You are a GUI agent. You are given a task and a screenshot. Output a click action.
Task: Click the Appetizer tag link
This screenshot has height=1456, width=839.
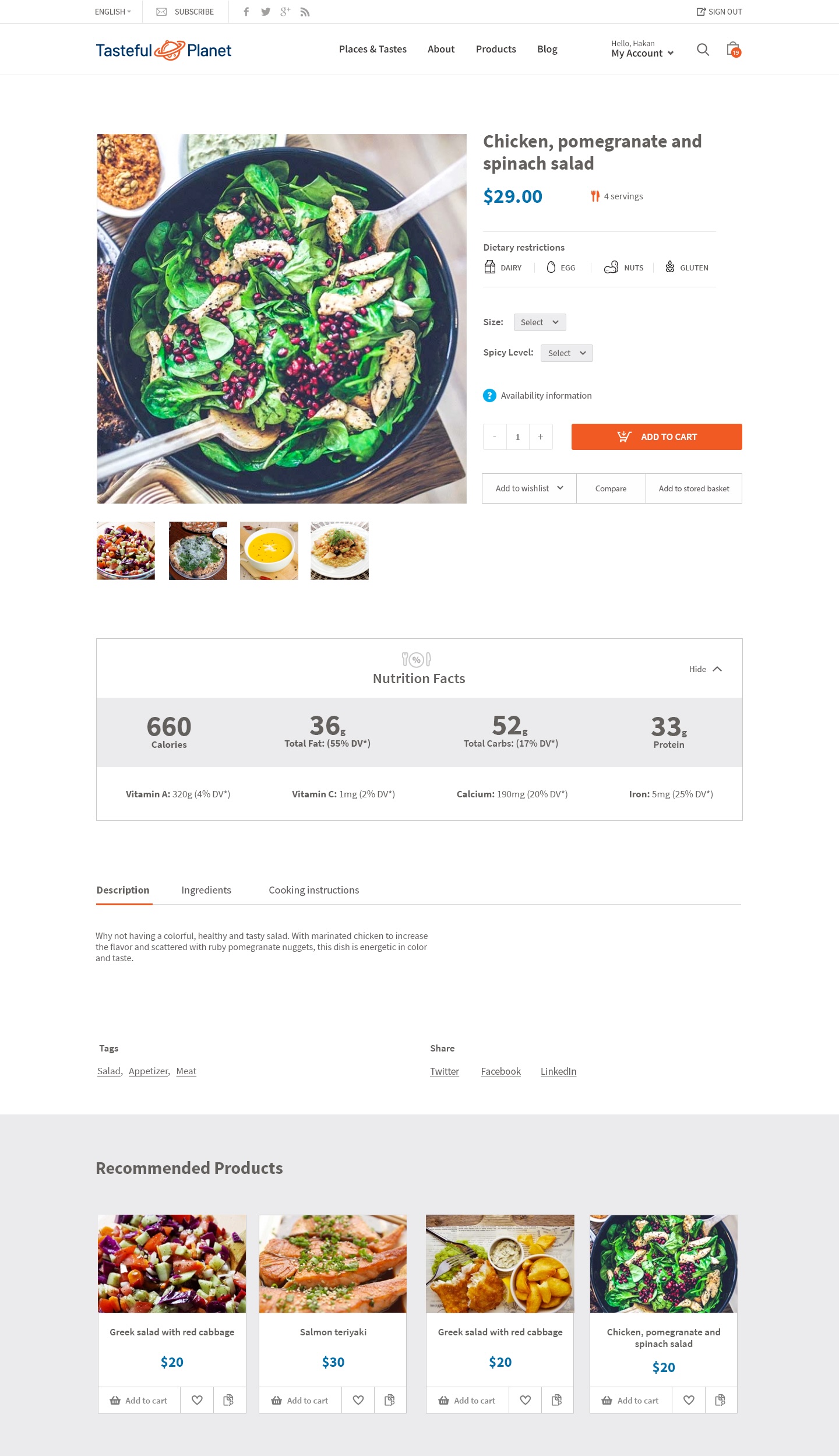pos(149,1071)
